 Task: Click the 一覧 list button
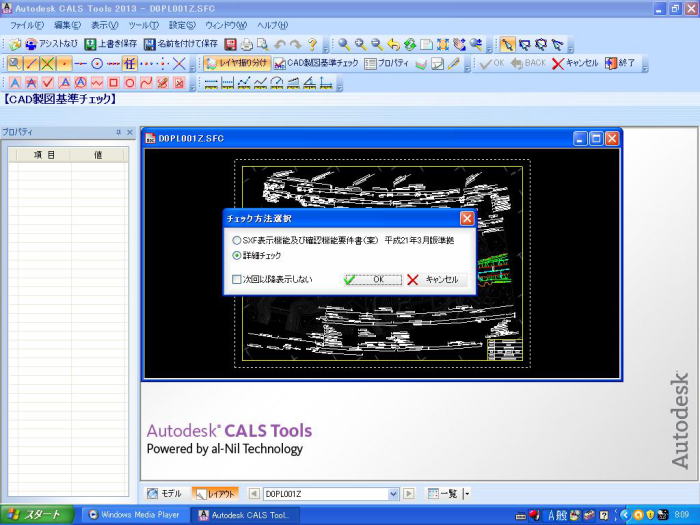[443, 494]
